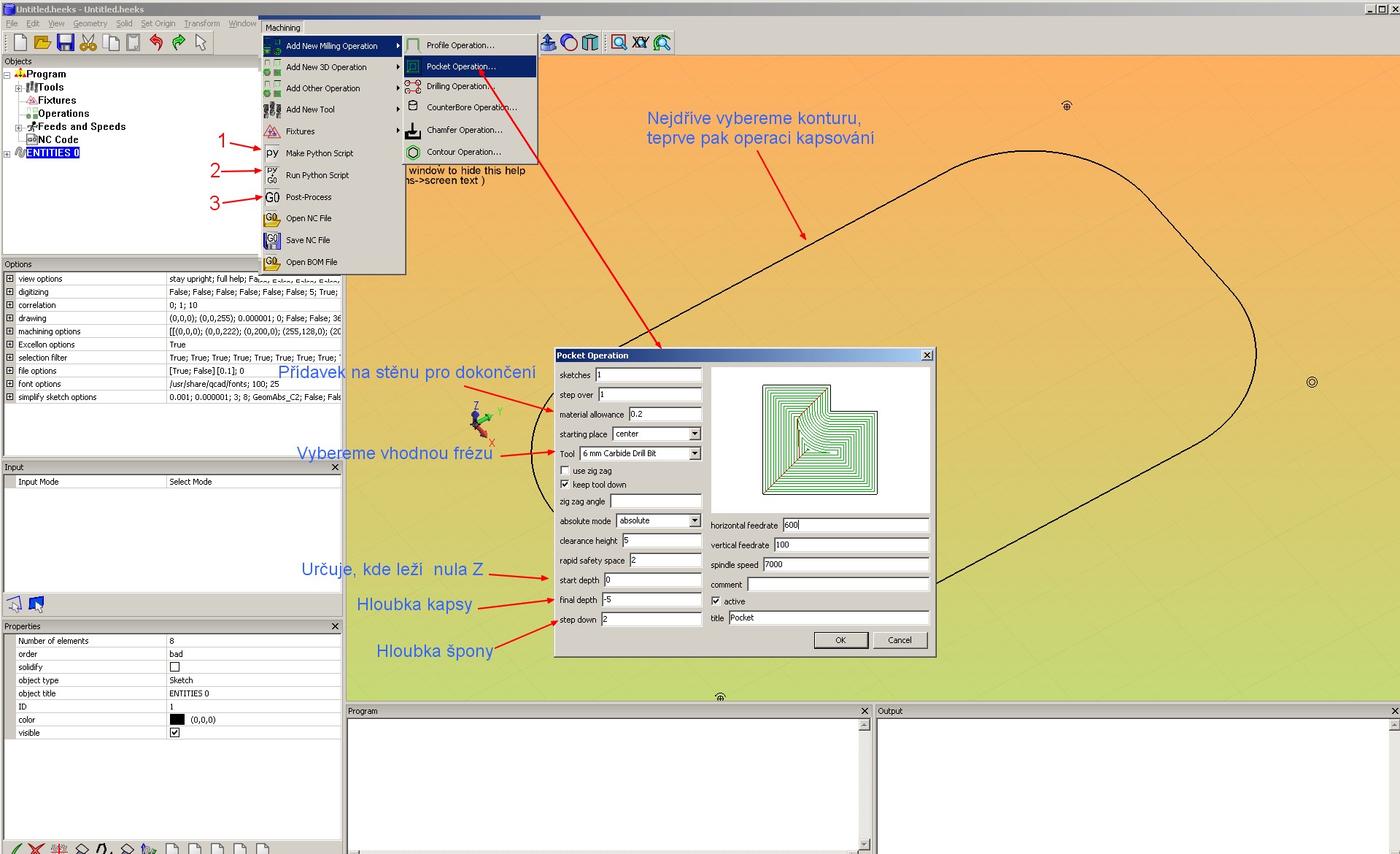Open the 'starting place' dropdown

(695, 434)
